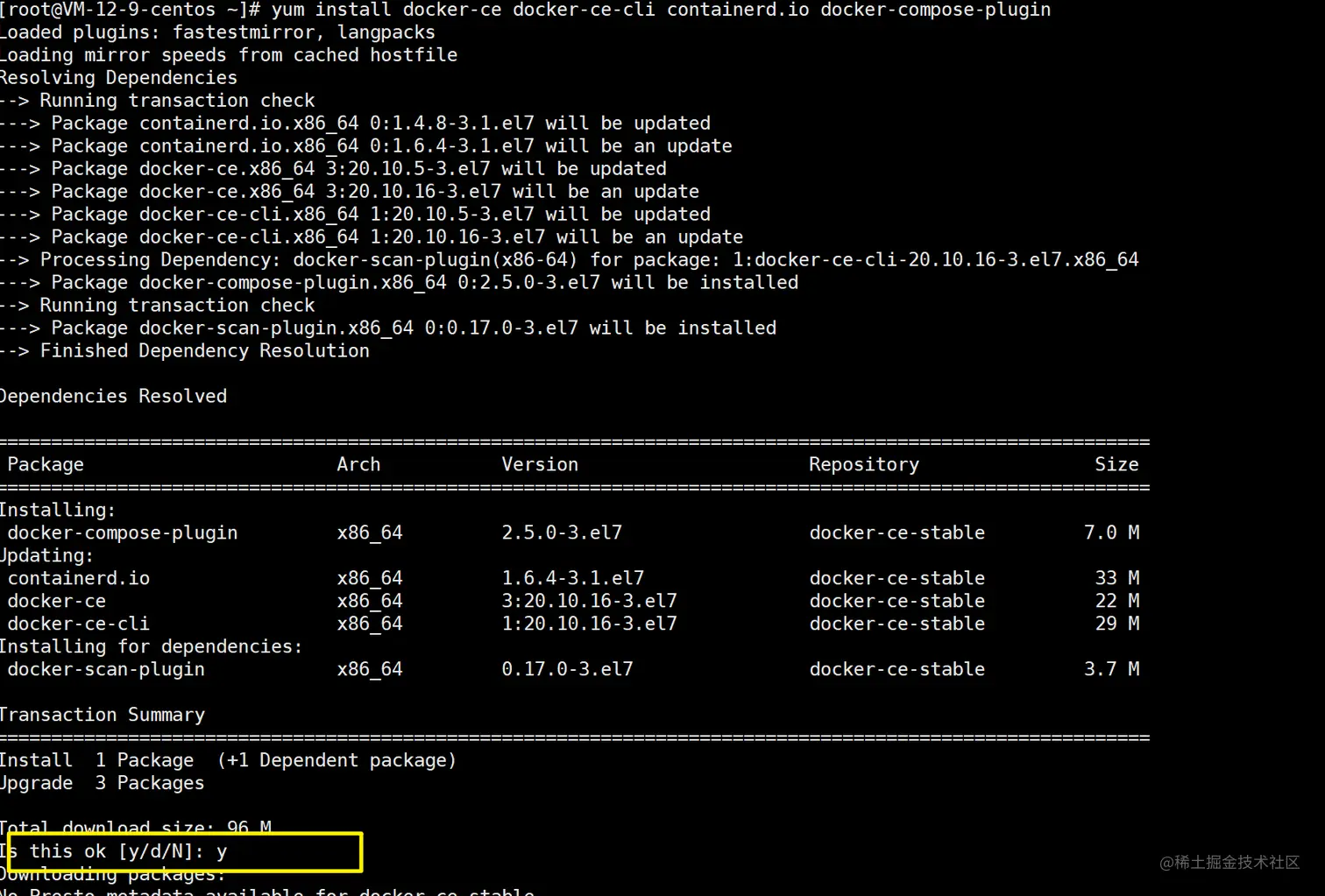
Task: Click the 'Dependencies Resolved' line
Action: click(113, 397)
